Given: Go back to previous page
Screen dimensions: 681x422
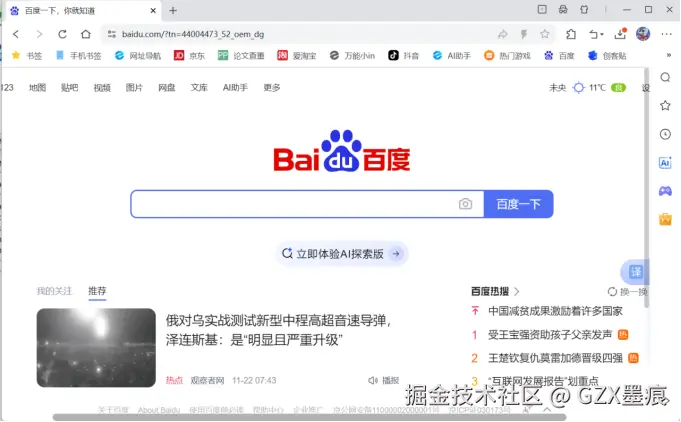Looking at the screenshot, I should point(16,34).
